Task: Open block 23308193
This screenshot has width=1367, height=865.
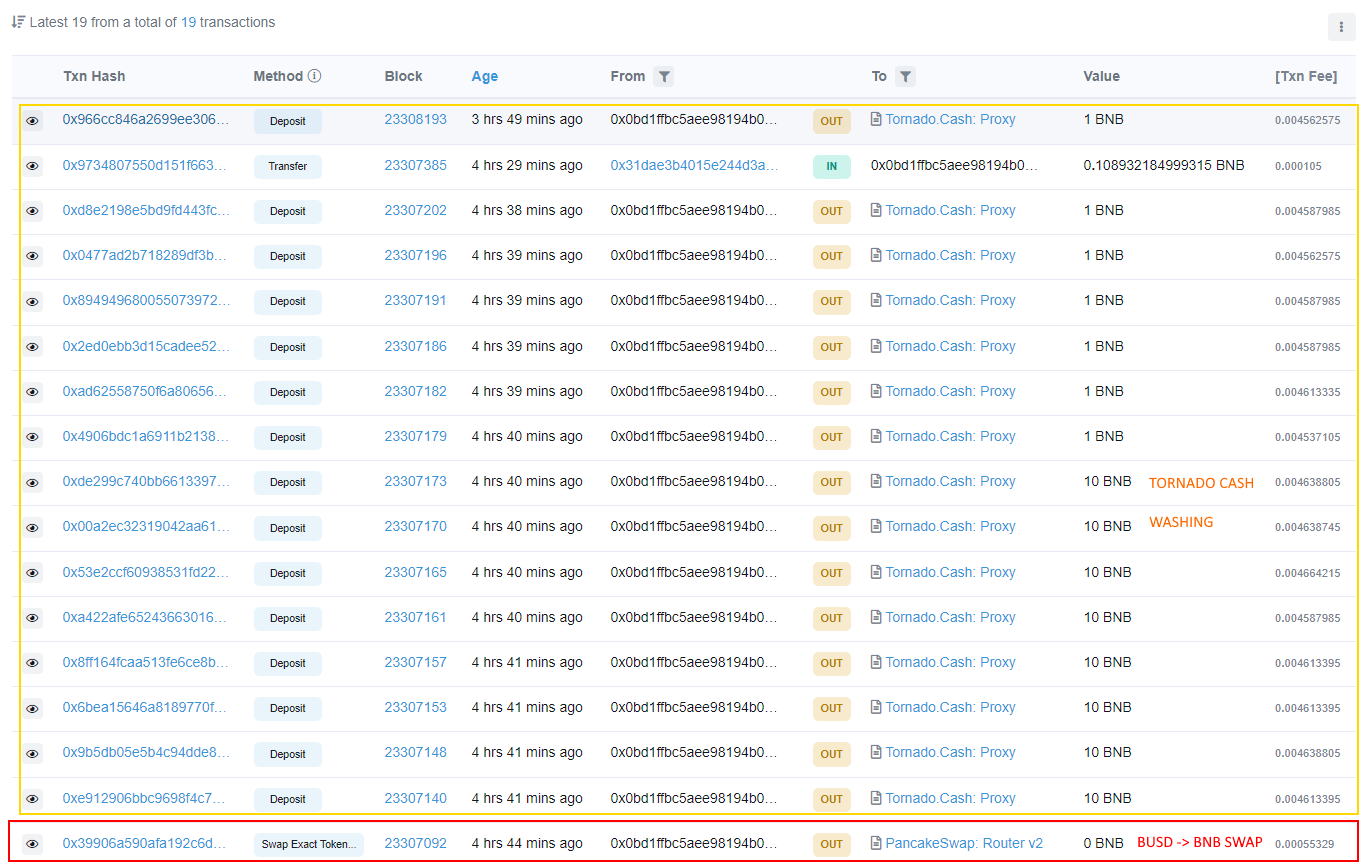Action: click(416, 119)
